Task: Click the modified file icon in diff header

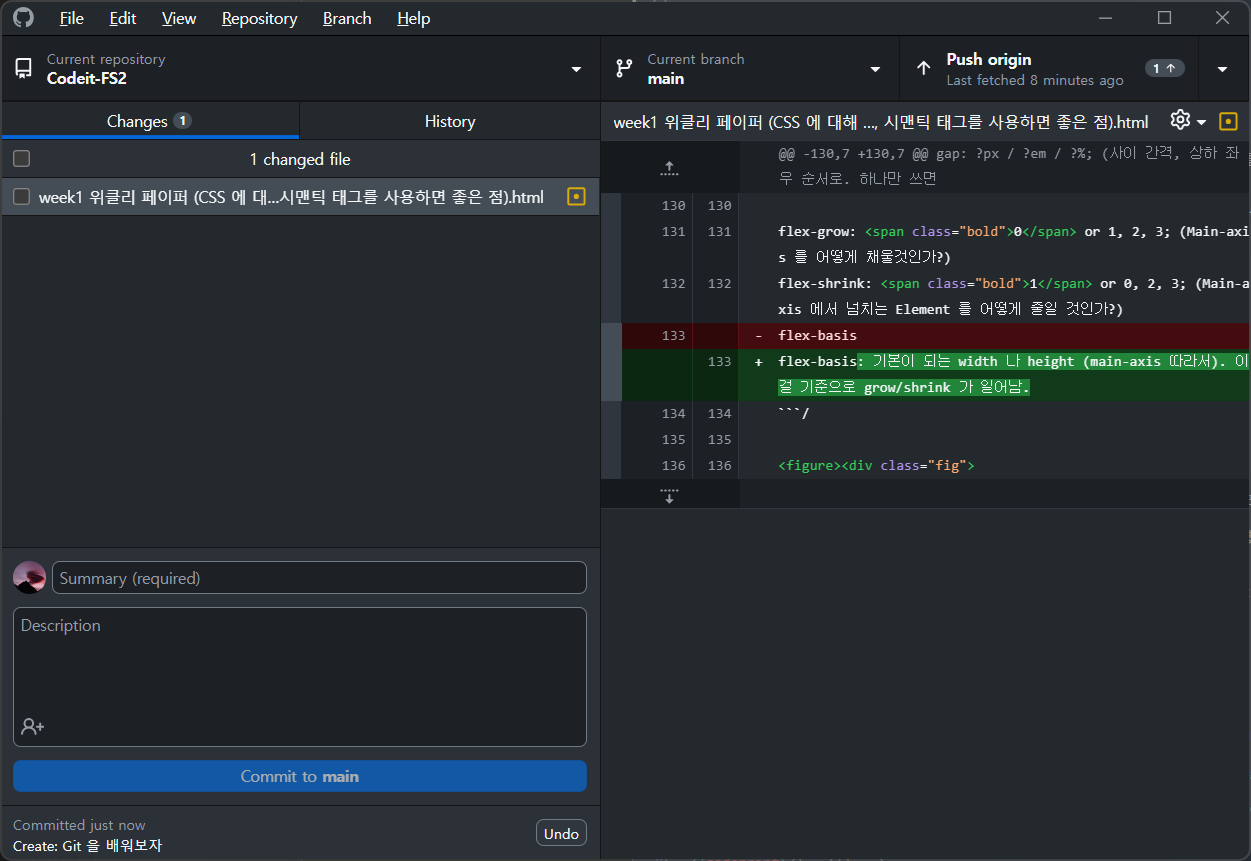Action: point(1229,121)
